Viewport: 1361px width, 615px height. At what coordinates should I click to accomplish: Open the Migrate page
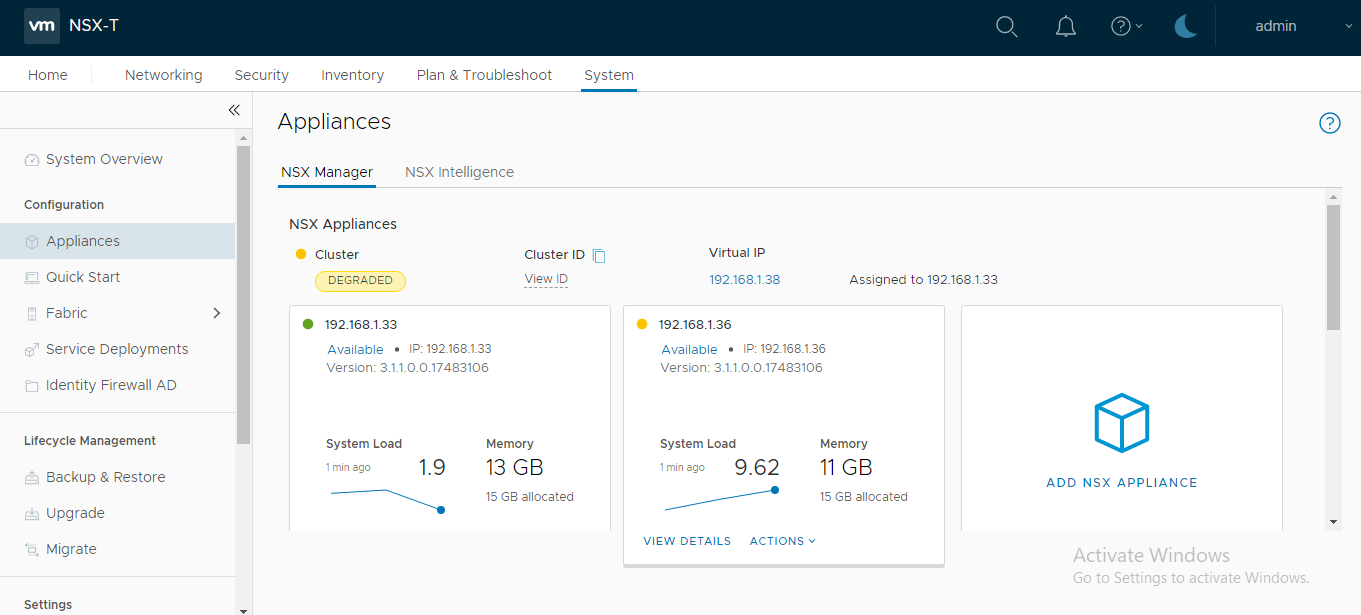coord(71,549)
